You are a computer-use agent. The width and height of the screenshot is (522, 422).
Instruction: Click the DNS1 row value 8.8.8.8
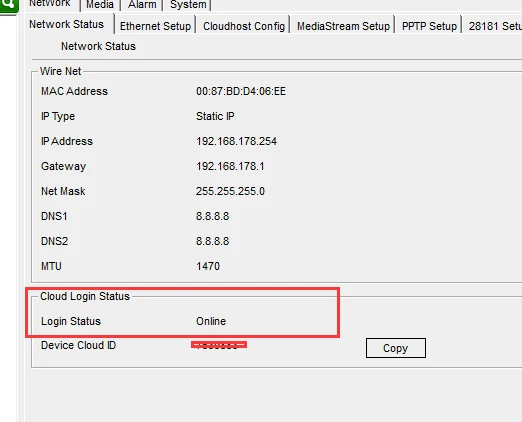point(213,216)
